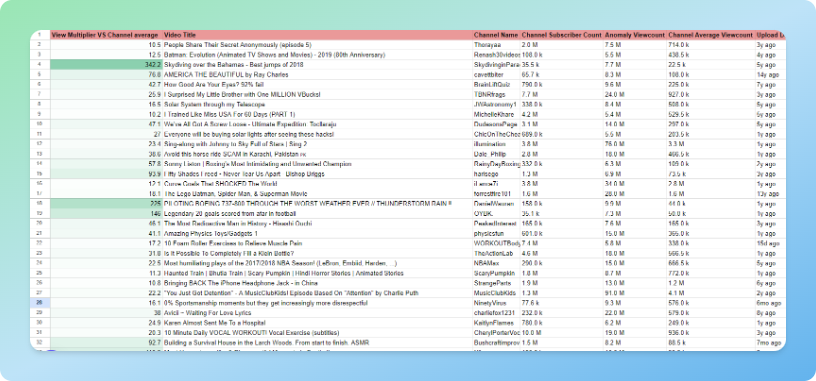
Task: Select the 'MusicClubKids' channel cell
Action: [x=496, y=293]
